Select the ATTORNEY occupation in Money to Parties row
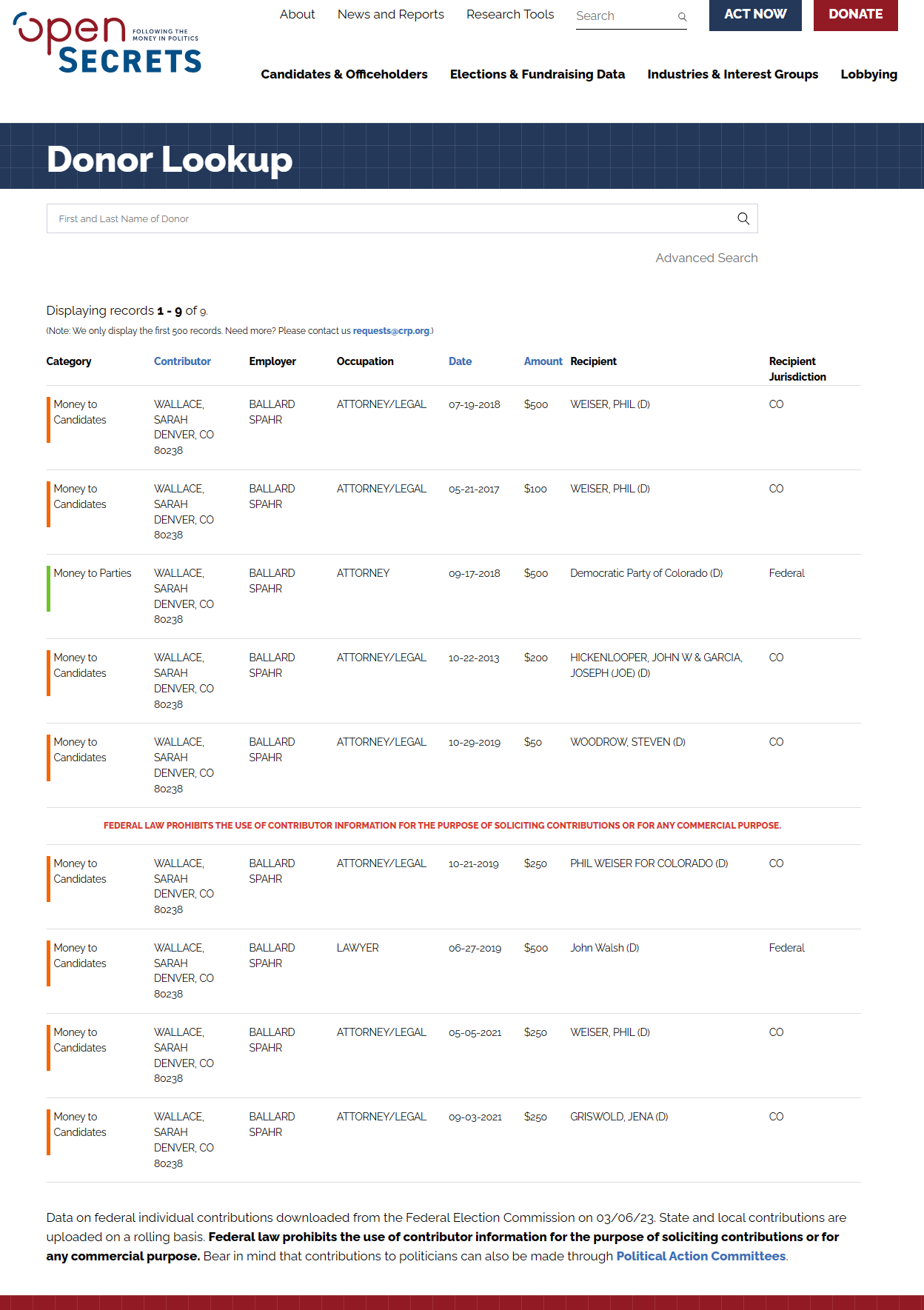 (x=363, y=573)
